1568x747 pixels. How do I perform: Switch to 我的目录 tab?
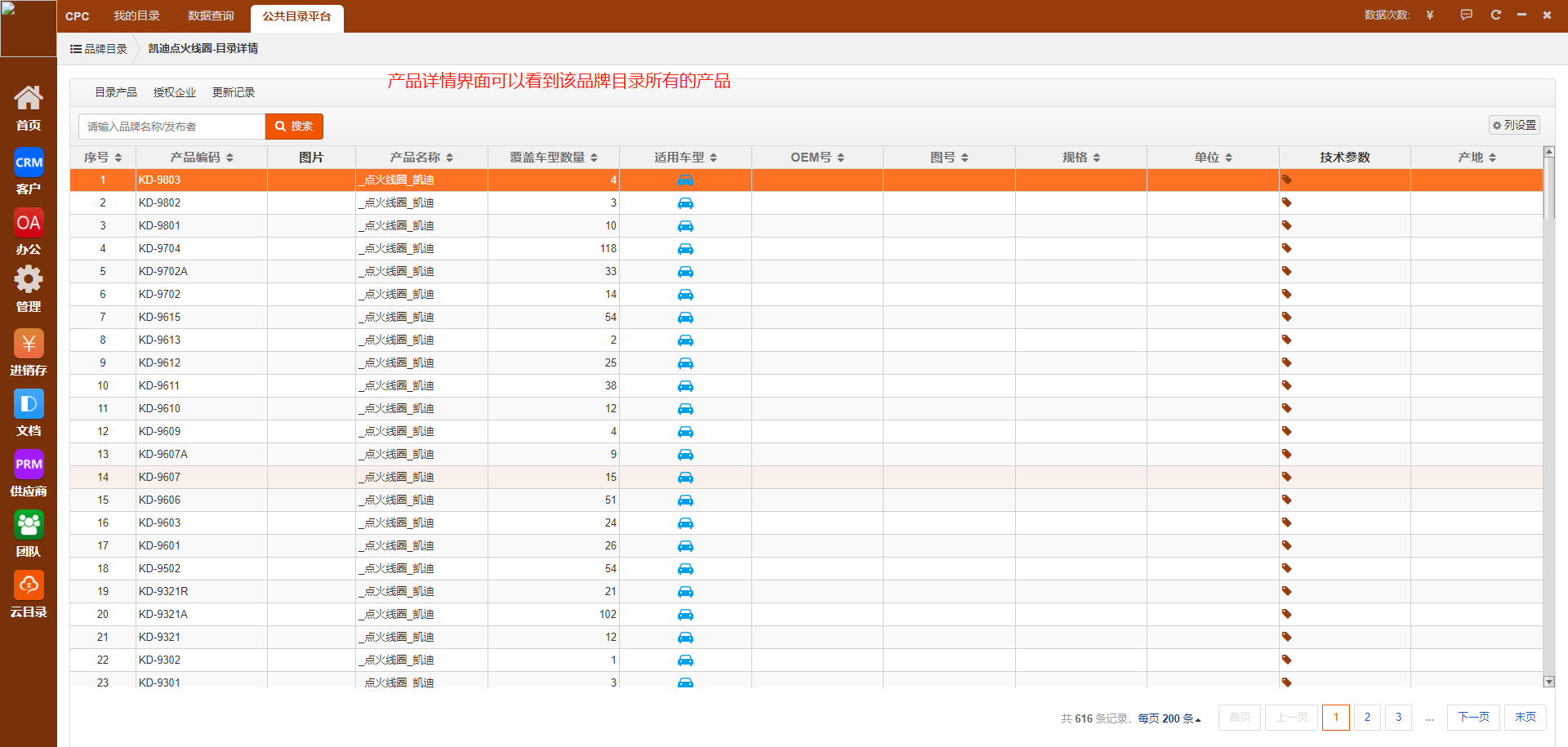tap(136, 16)
